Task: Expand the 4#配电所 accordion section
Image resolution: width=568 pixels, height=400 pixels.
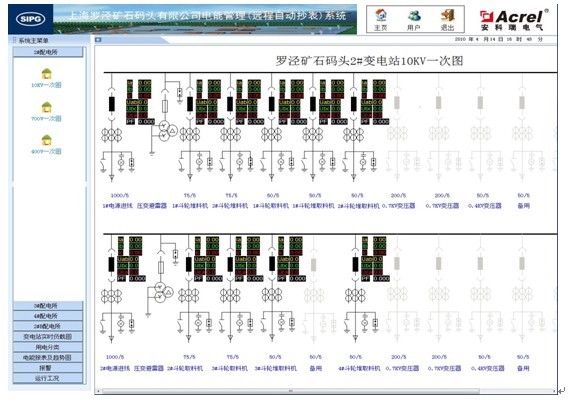Action: tap(48, 316)
